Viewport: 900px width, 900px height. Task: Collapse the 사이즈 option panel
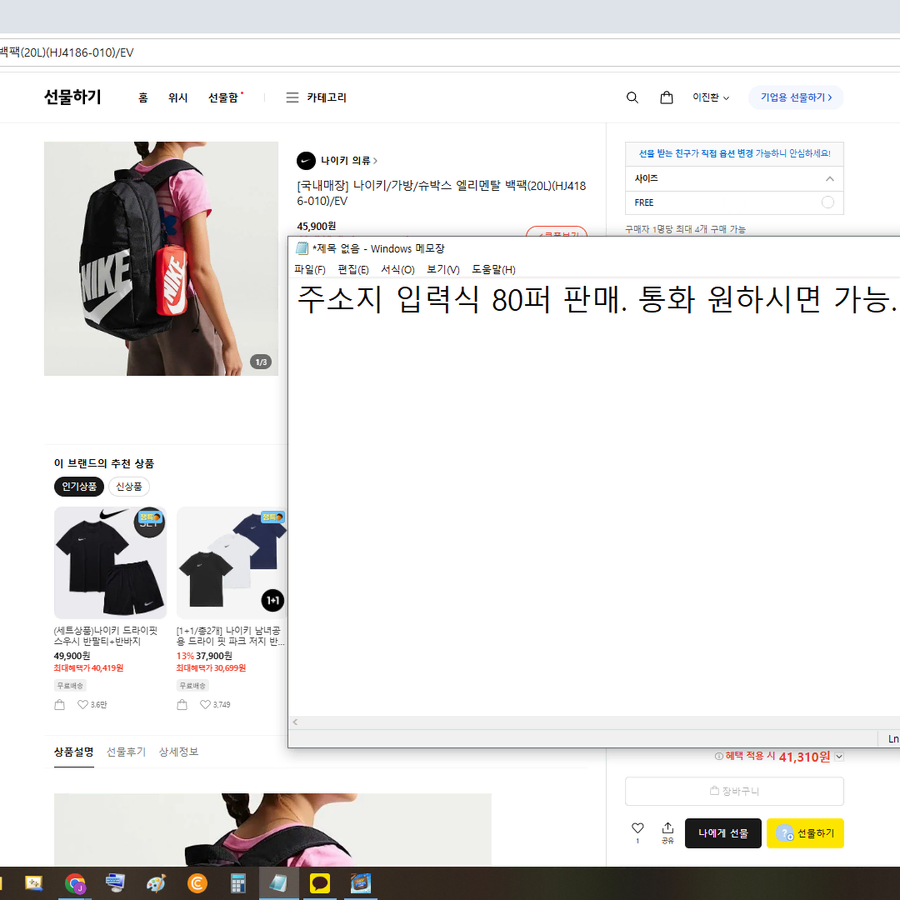point(829,179)
